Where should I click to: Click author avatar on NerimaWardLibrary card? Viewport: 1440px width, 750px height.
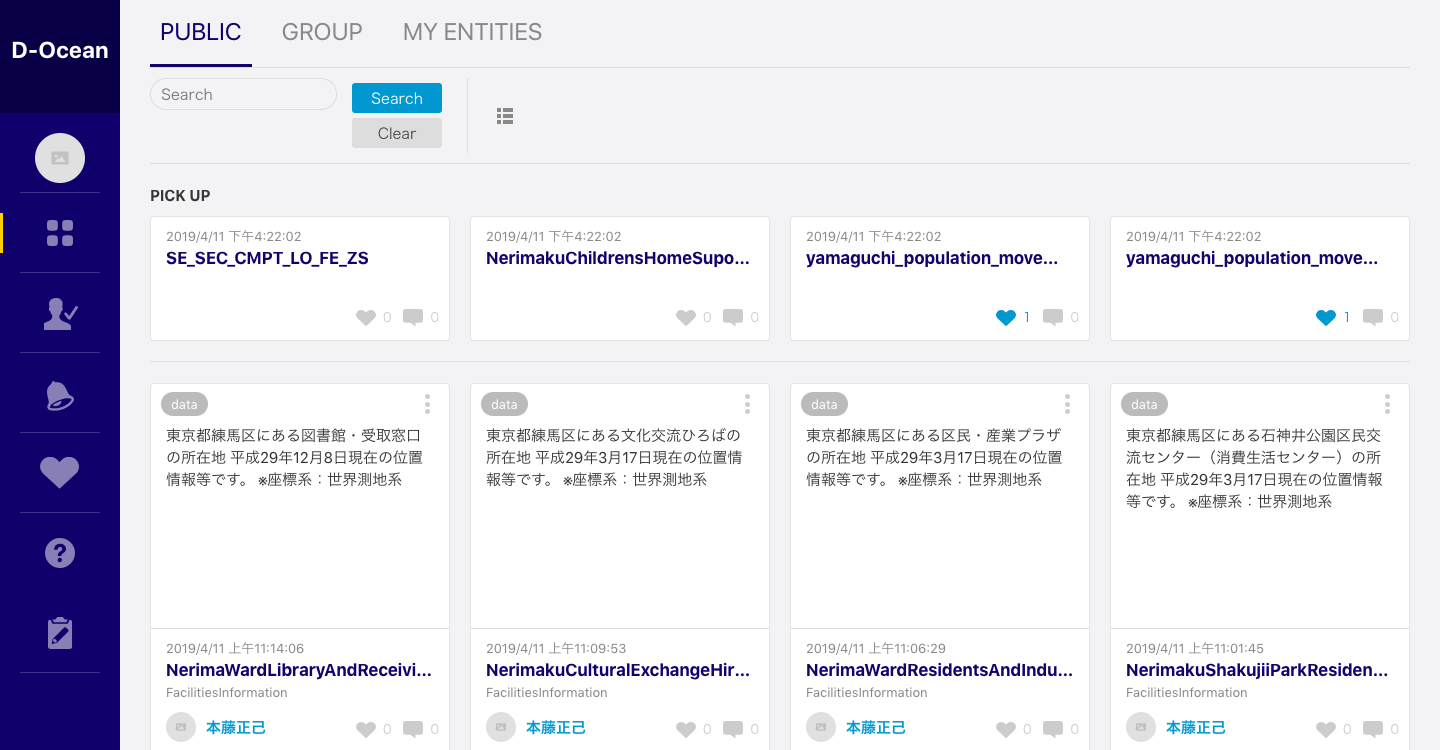(181, 727)
